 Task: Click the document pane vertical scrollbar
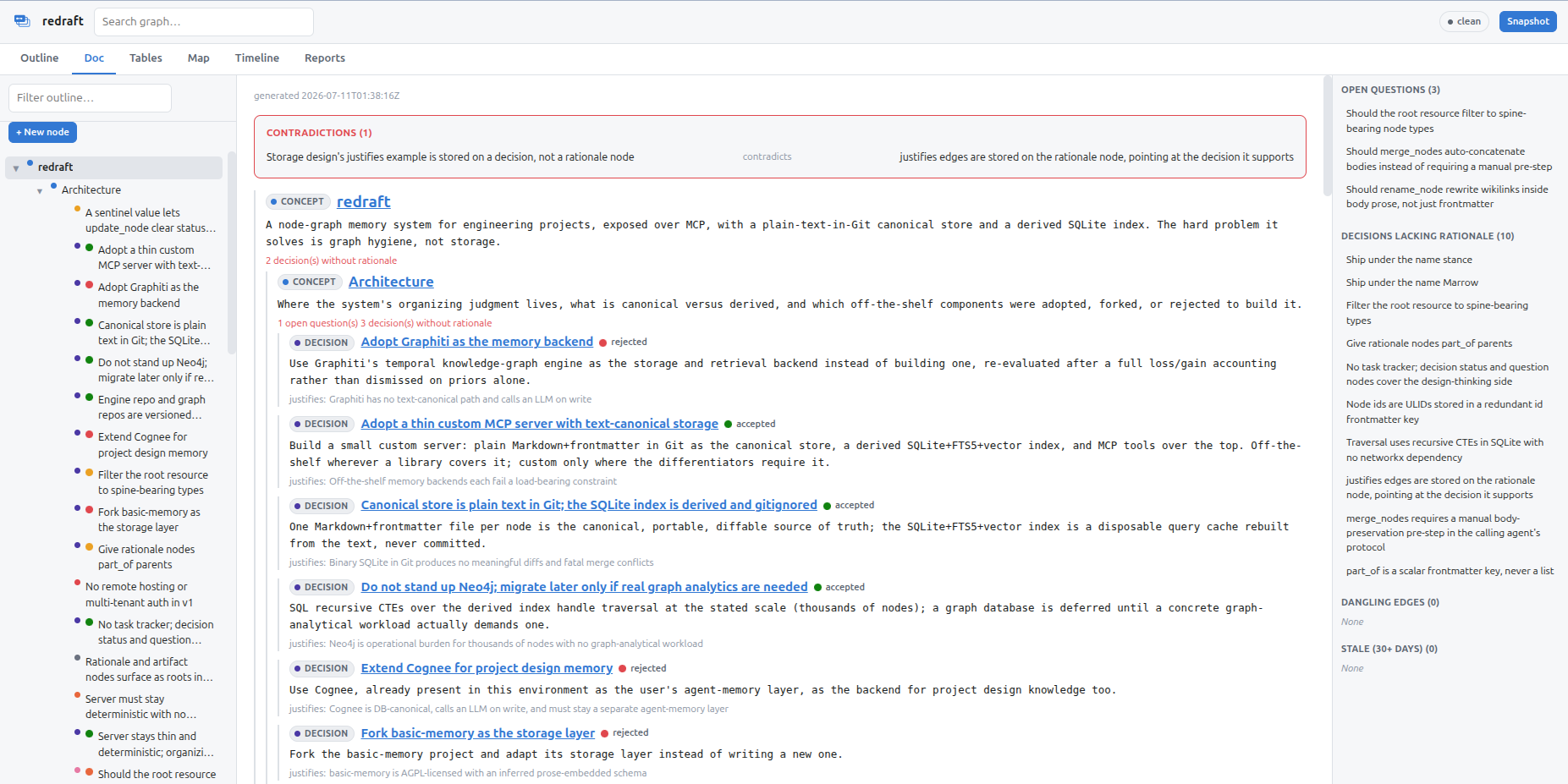pyautogui.click(x=1327, y=136)
